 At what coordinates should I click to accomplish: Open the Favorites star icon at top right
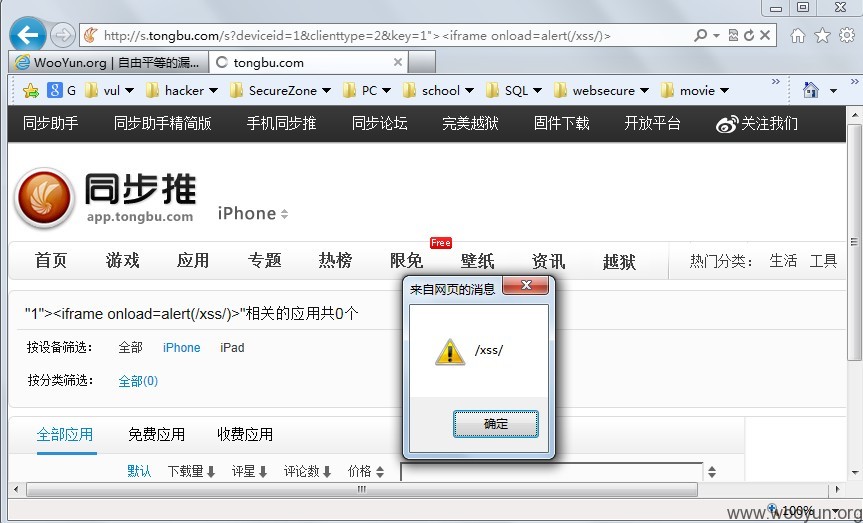tap(822, 36)
